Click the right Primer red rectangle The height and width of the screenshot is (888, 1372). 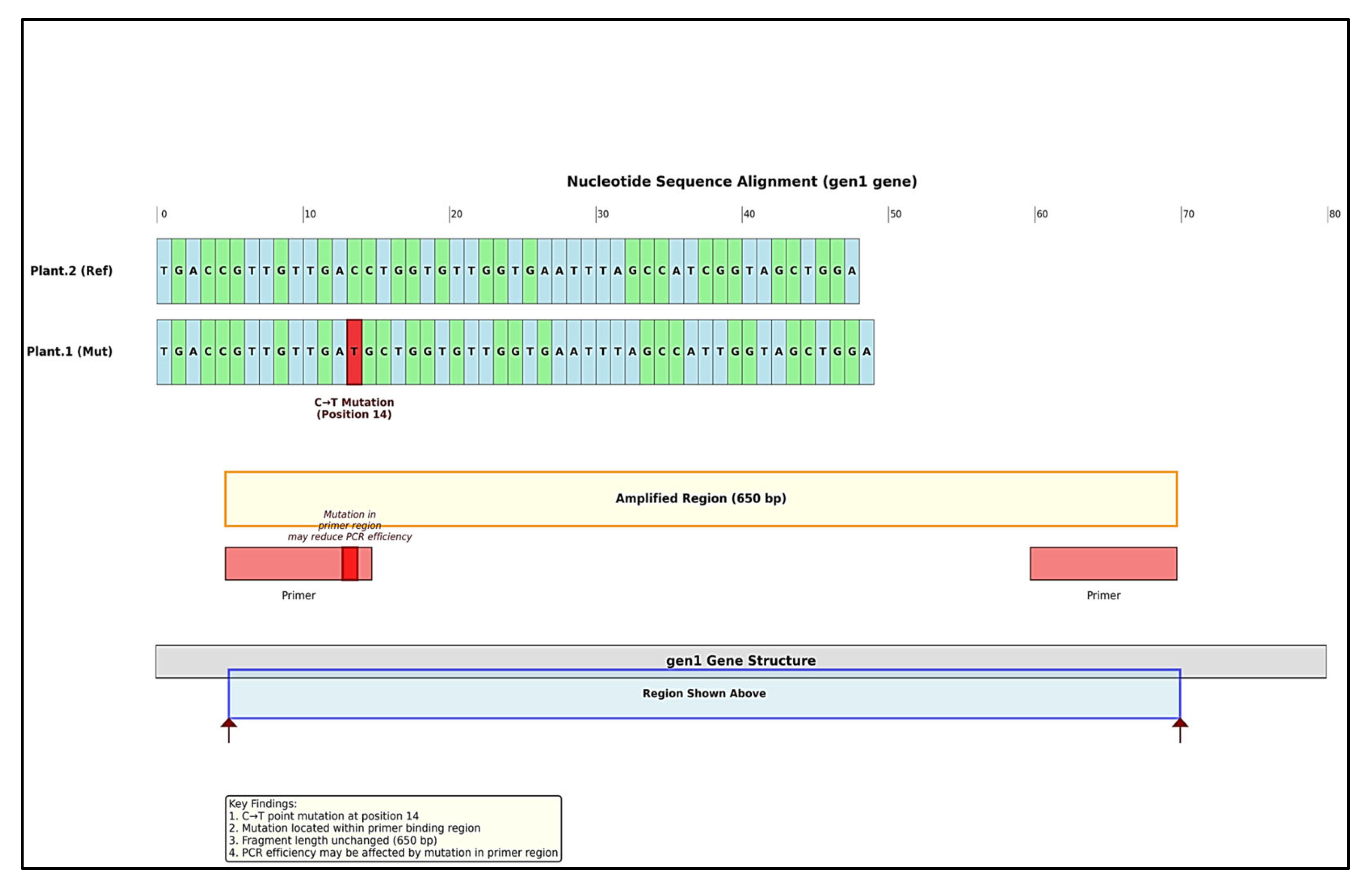pyautogui.click(x=1103, y=563)
